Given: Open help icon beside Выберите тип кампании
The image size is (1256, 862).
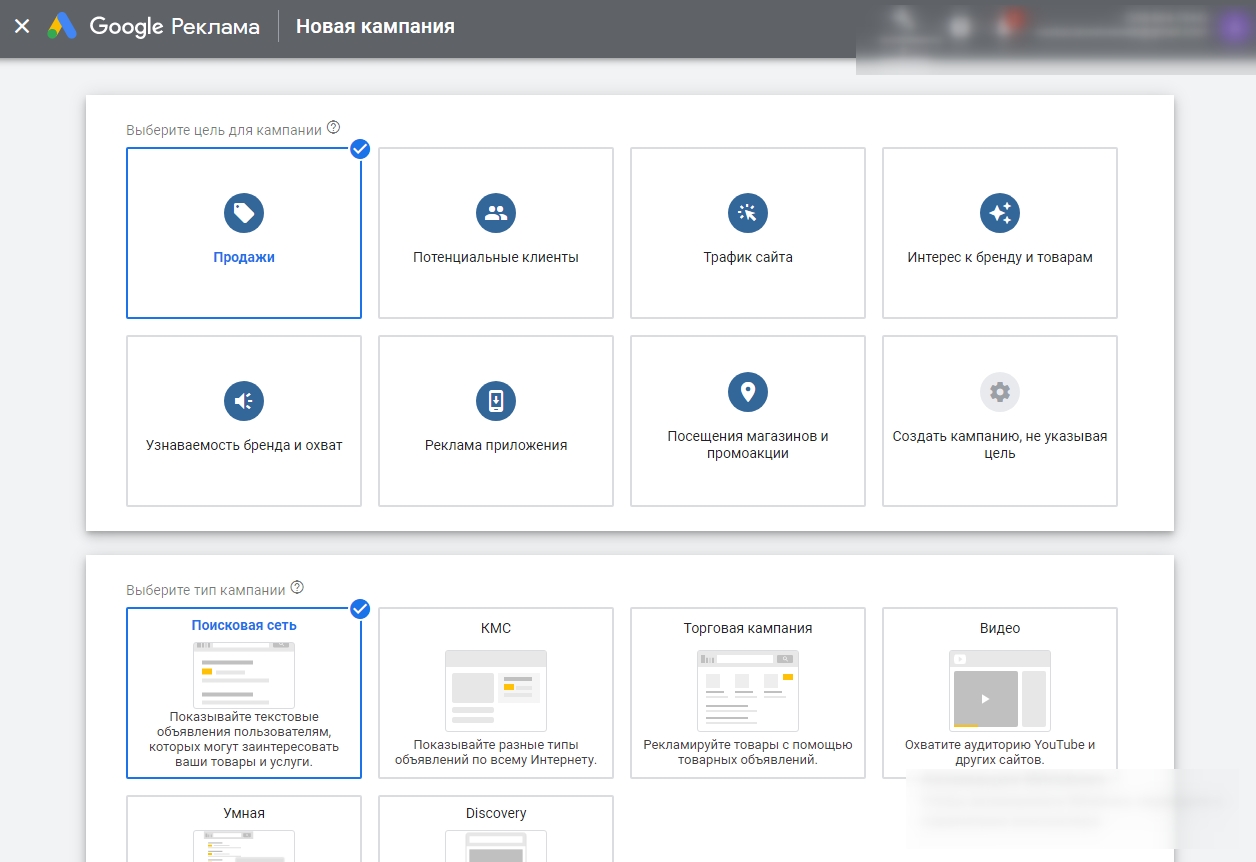Looking at the screenshot, I should pyautogui.click(x=297, y=588).
